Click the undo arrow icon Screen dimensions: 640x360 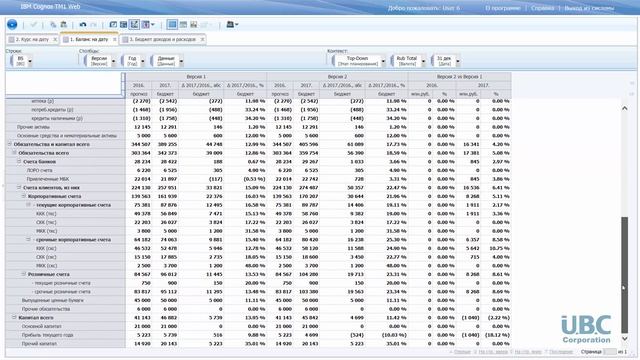83,24
